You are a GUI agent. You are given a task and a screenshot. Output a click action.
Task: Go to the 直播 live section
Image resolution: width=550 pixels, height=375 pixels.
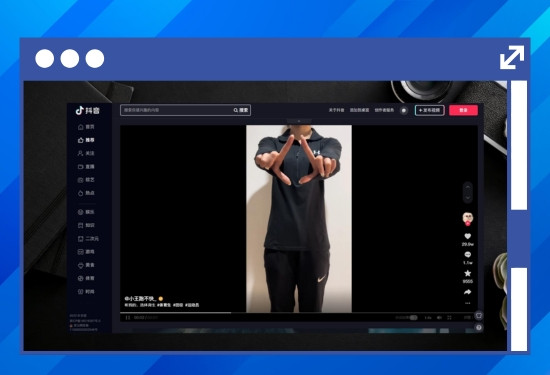(x=86, y=167)
